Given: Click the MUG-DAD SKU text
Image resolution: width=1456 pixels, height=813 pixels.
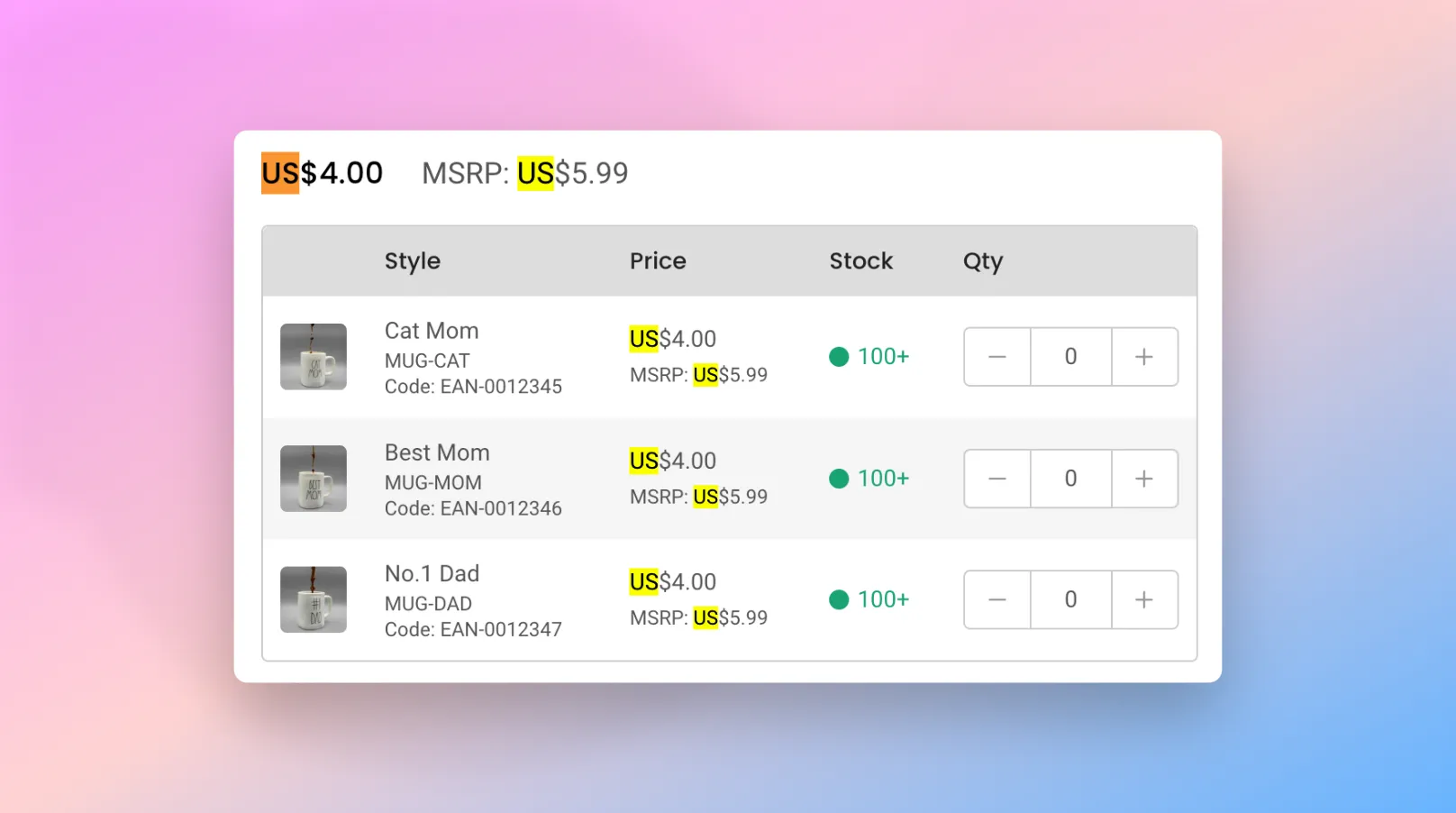Looking at the screenshot, I should [x=428, y=604].
